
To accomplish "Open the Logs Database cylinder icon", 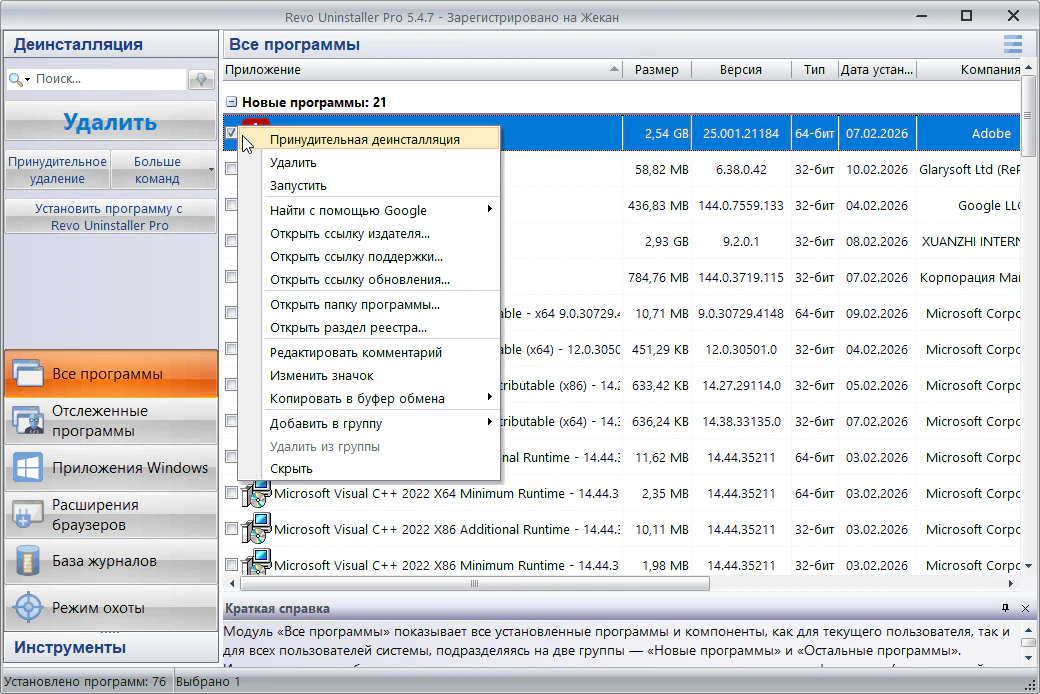I will [x=27, y=561].
